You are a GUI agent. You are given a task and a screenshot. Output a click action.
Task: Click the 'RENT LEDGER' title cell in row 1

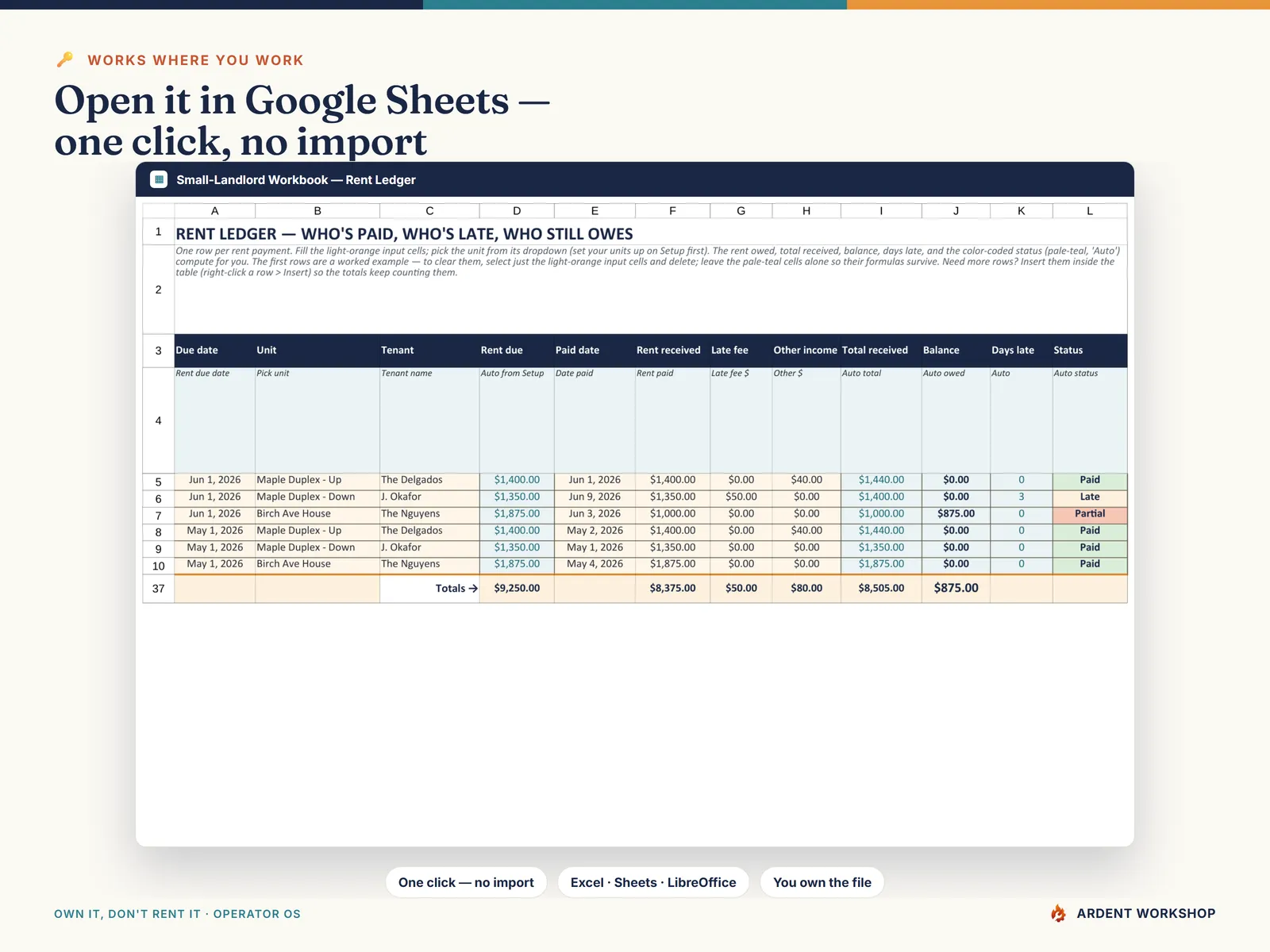pyautogui.click(x=651, y=233)
